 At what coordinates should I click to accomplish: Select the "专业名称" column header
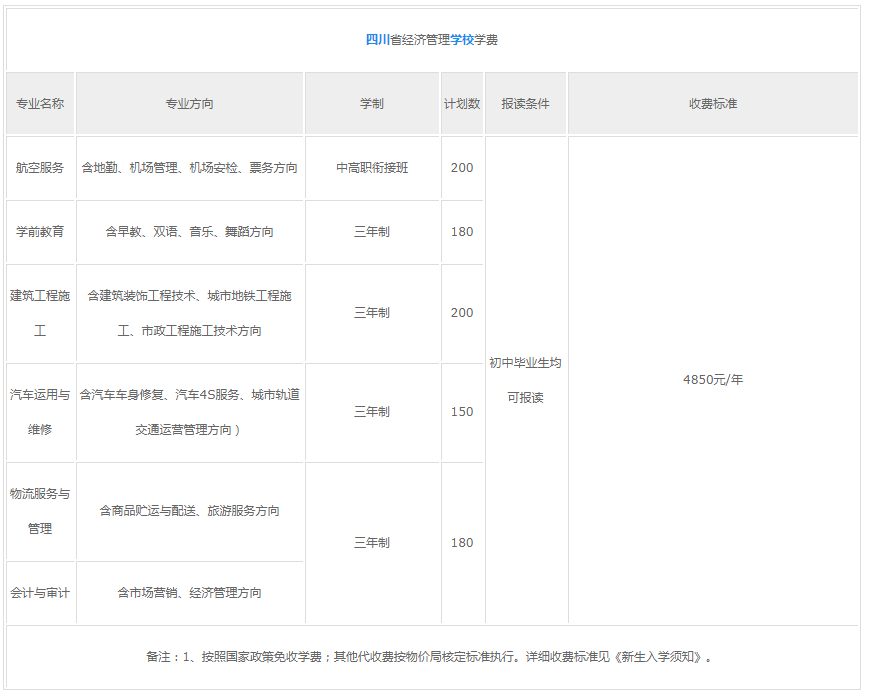[40, 104]
